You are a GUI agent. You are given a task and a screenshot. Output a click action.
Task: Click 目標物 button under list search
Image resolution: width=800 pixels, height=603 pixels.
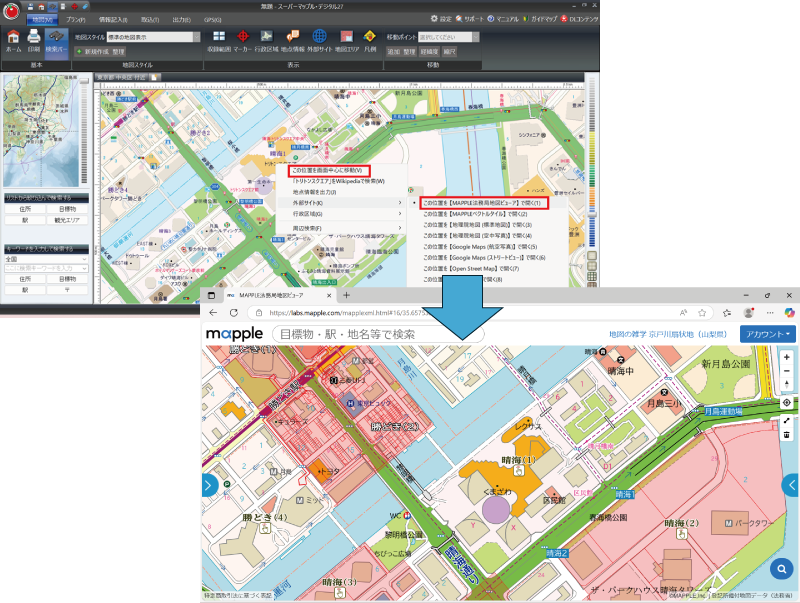(x=67, y=209)
